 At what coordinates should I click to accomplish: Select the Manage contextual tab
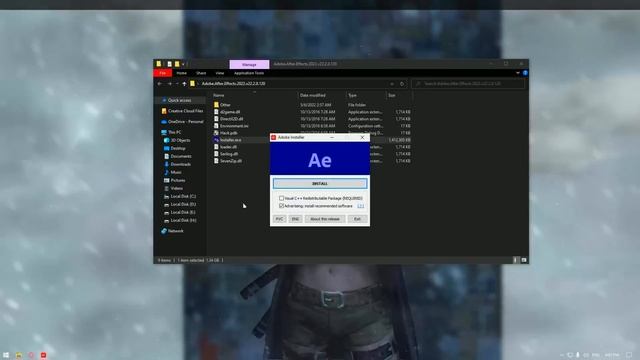click(249, 64)
